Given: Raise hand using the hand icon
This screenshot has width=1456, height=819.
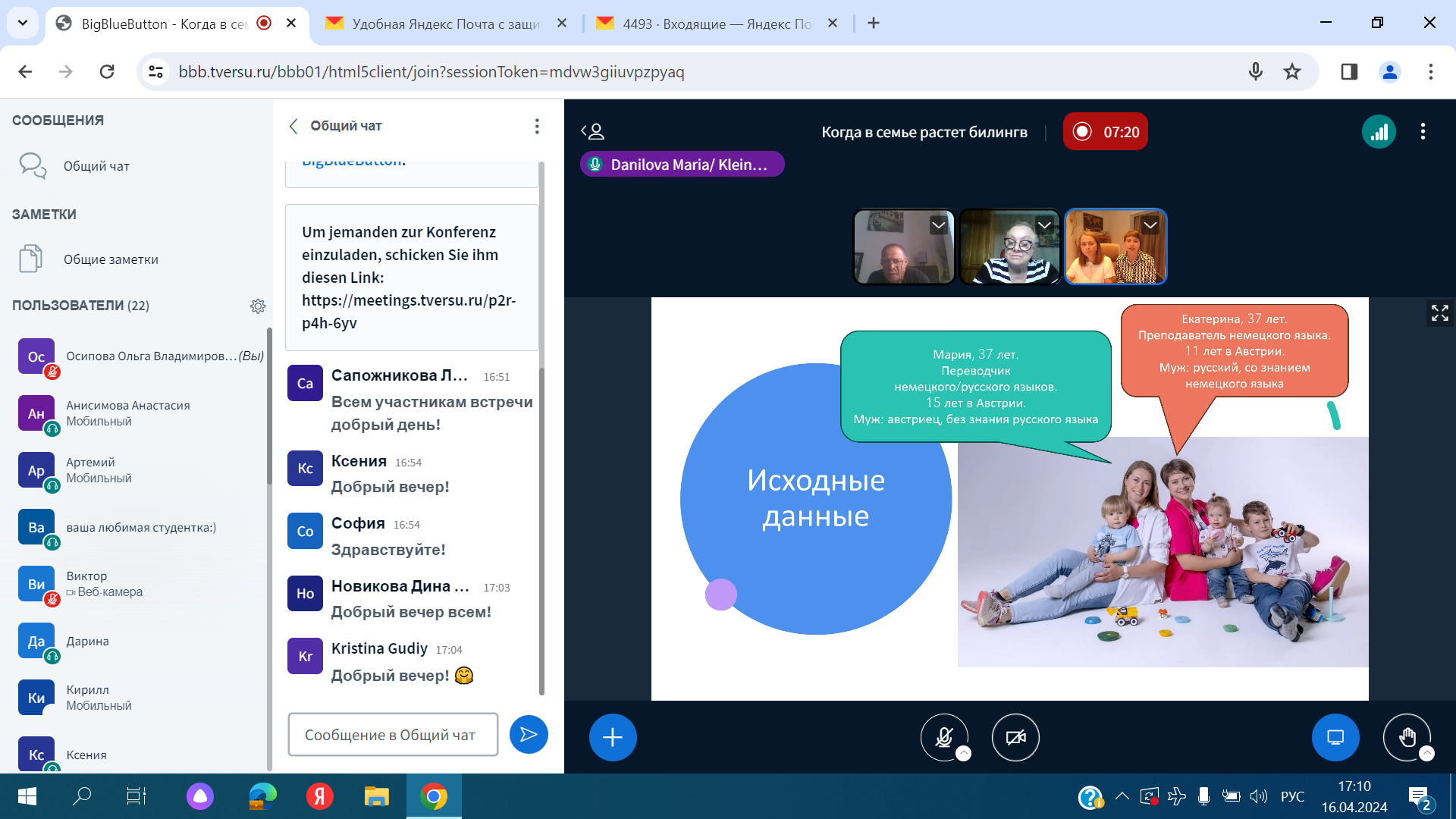Looking at the screenshot, I should click(x=1407, y=737).
